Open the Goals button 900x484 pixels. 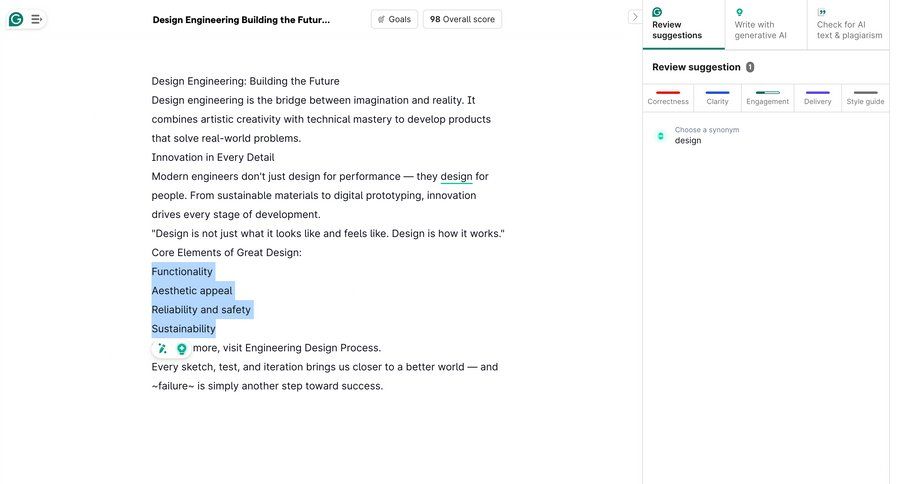[x=394, y=19]
